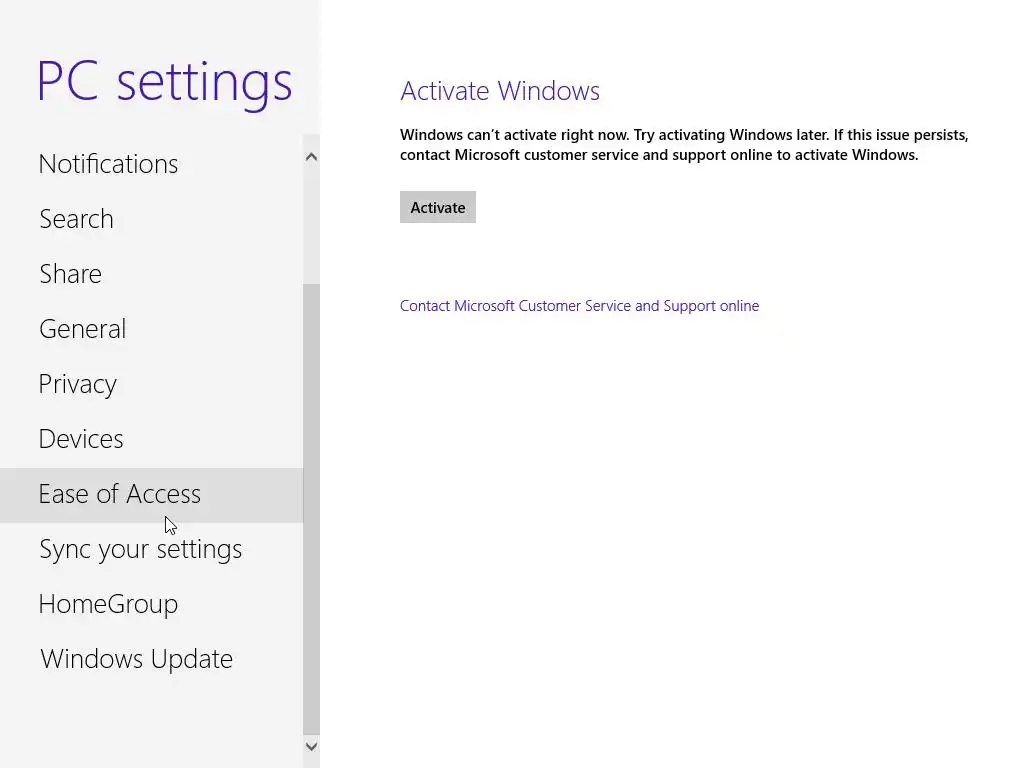Open HomeGroup settings

tap(152, 604)
